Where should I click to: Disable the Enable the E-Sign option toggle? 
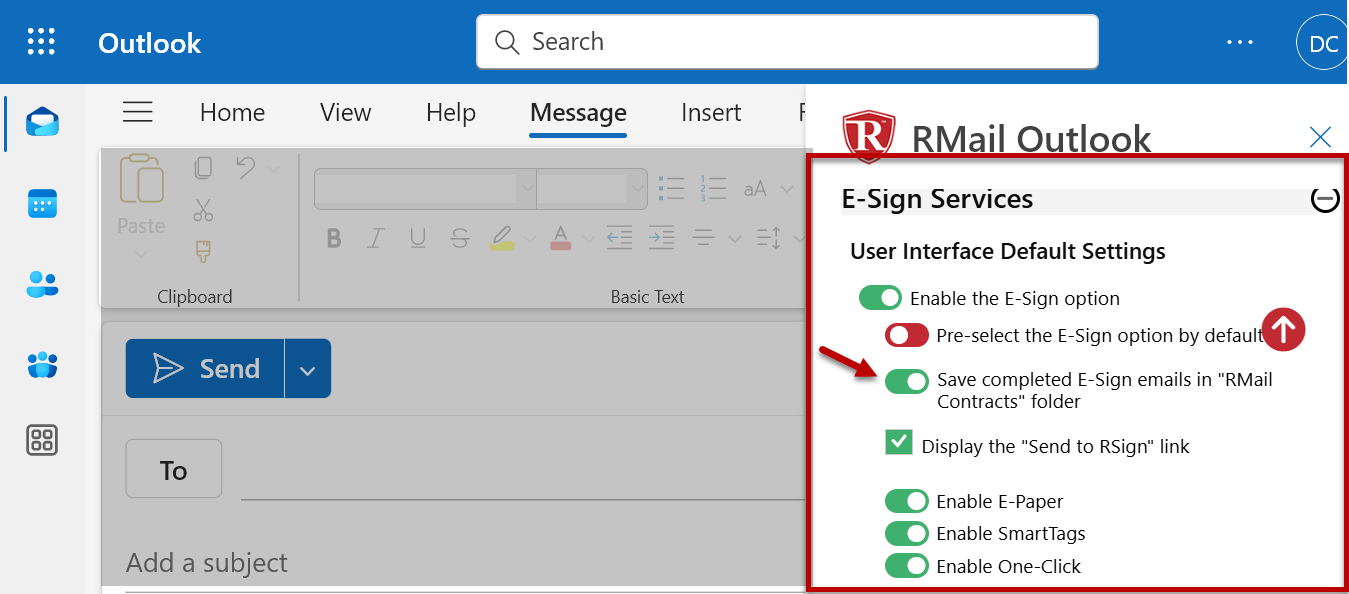coord(880,298)
